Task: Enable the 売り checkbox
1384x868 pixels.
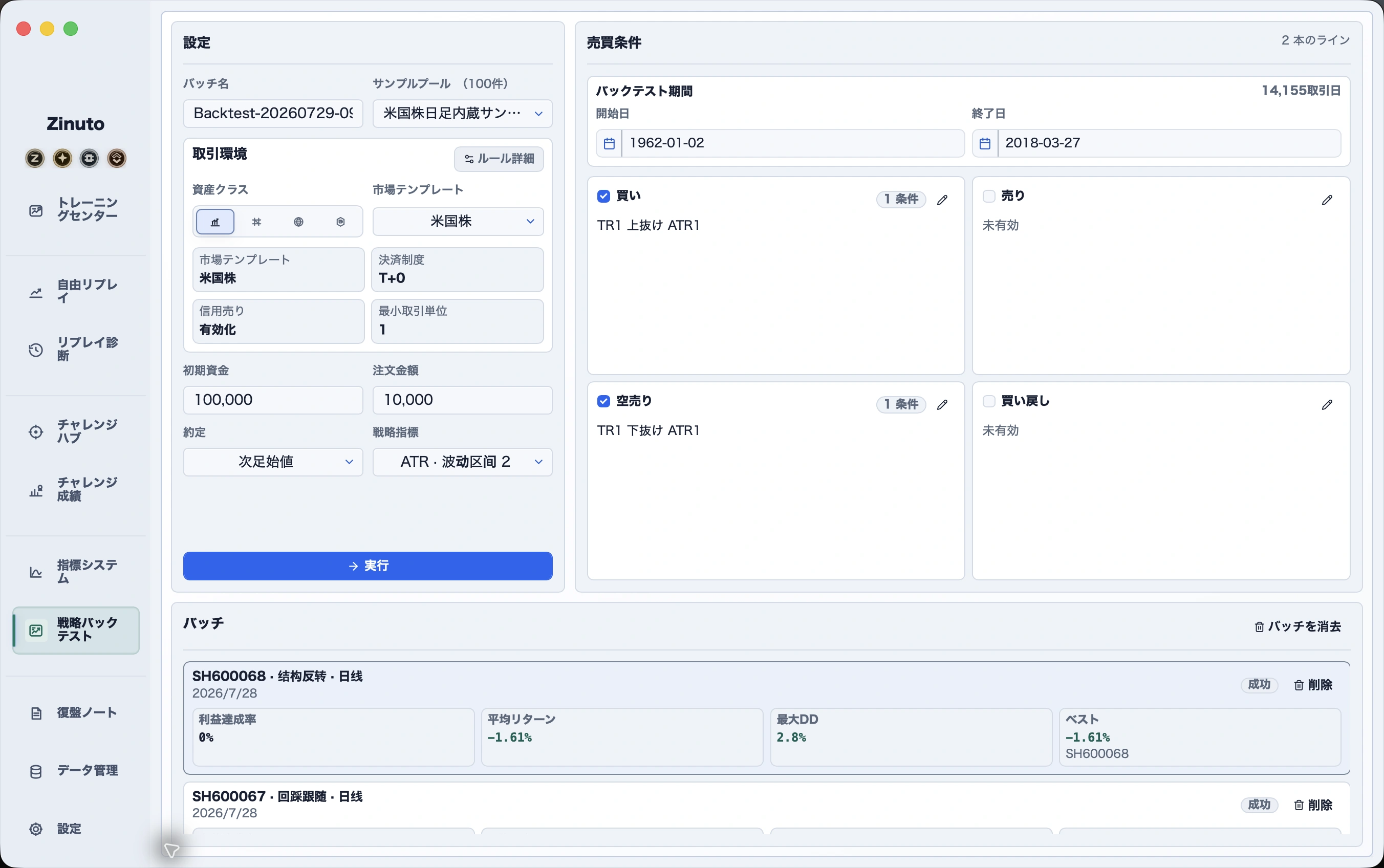Action: tap(988, 197)
